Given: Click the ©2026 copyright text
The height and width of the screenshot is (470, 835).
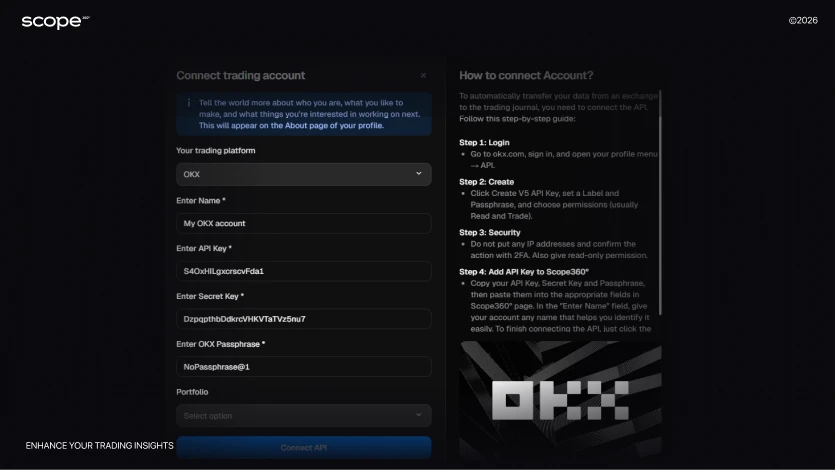Looking at the screenshot, I should click(x=802, y=20).
